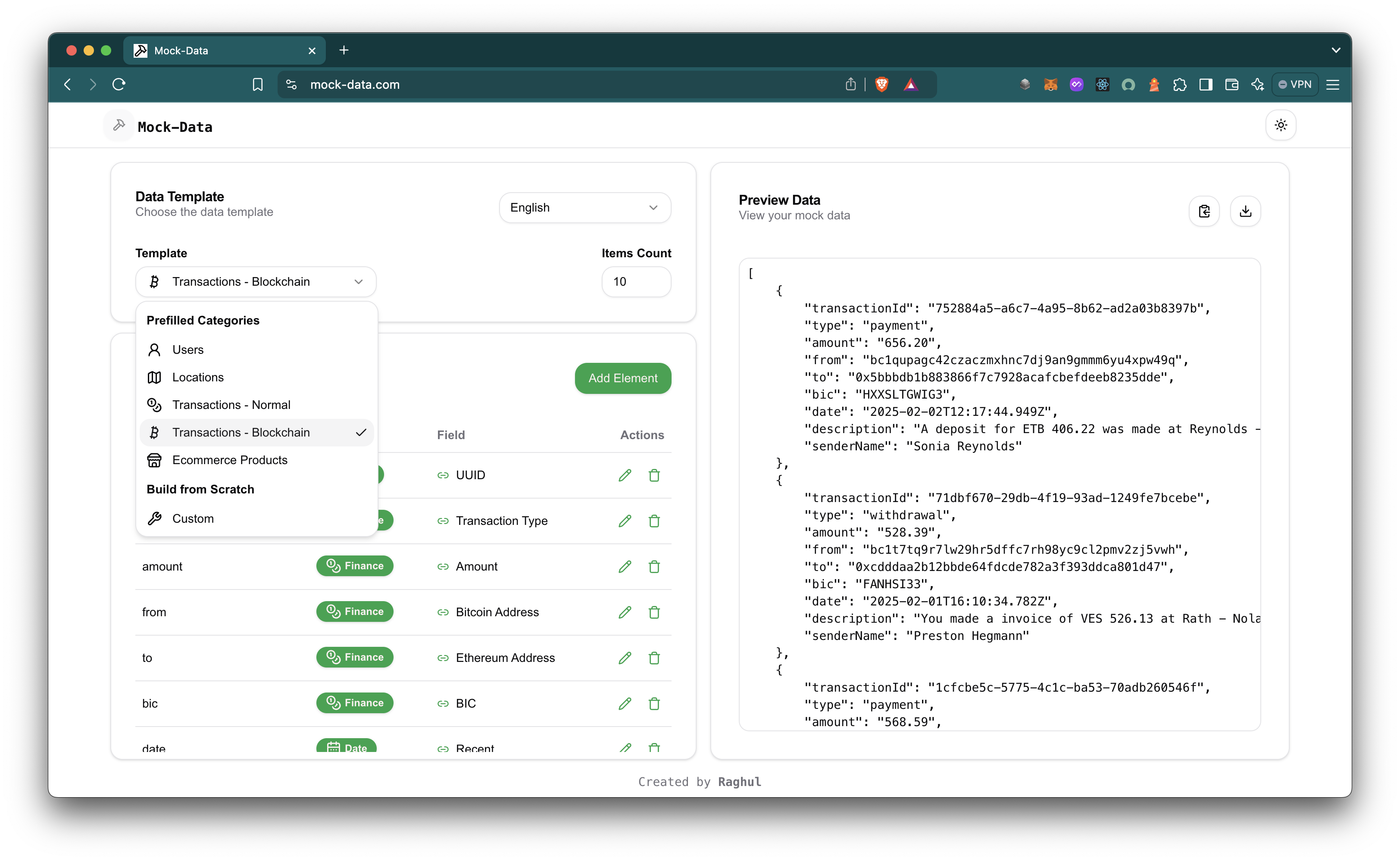Choose Transactions - Normal template
The image size is (1400, 861).
click(256, 405)
